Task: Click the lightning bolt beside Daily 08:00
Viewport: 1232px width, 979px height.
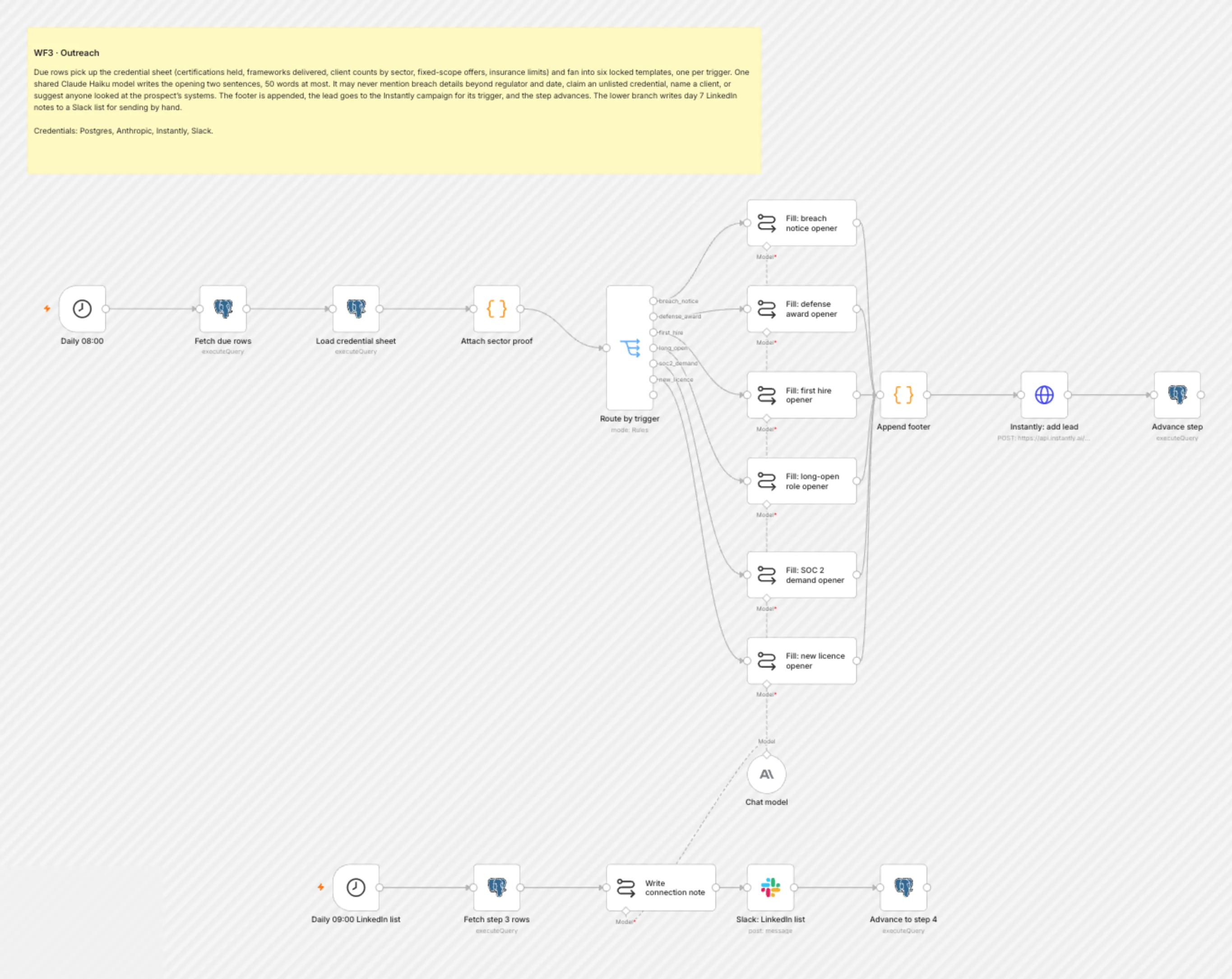Action: 47,309
